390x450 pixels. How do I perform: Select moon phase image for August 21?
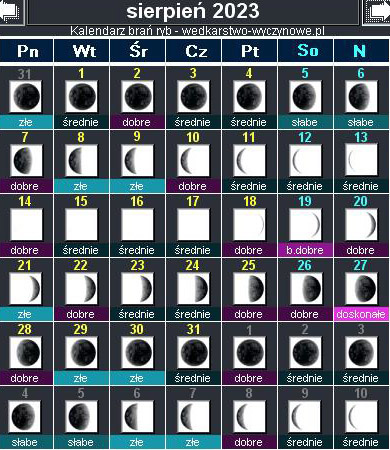click(26, 288)
